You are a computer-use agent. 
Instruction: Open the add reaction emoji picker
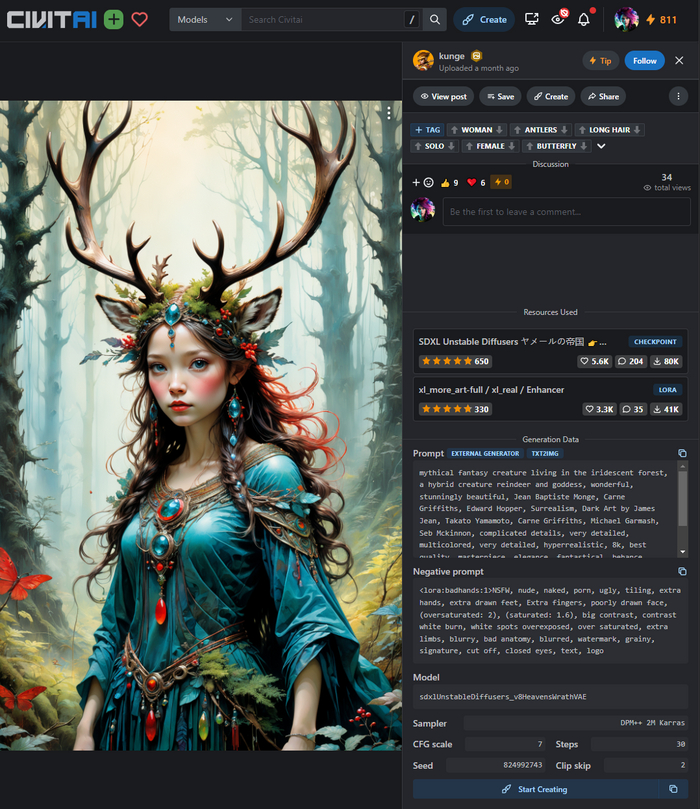[423, 182]
